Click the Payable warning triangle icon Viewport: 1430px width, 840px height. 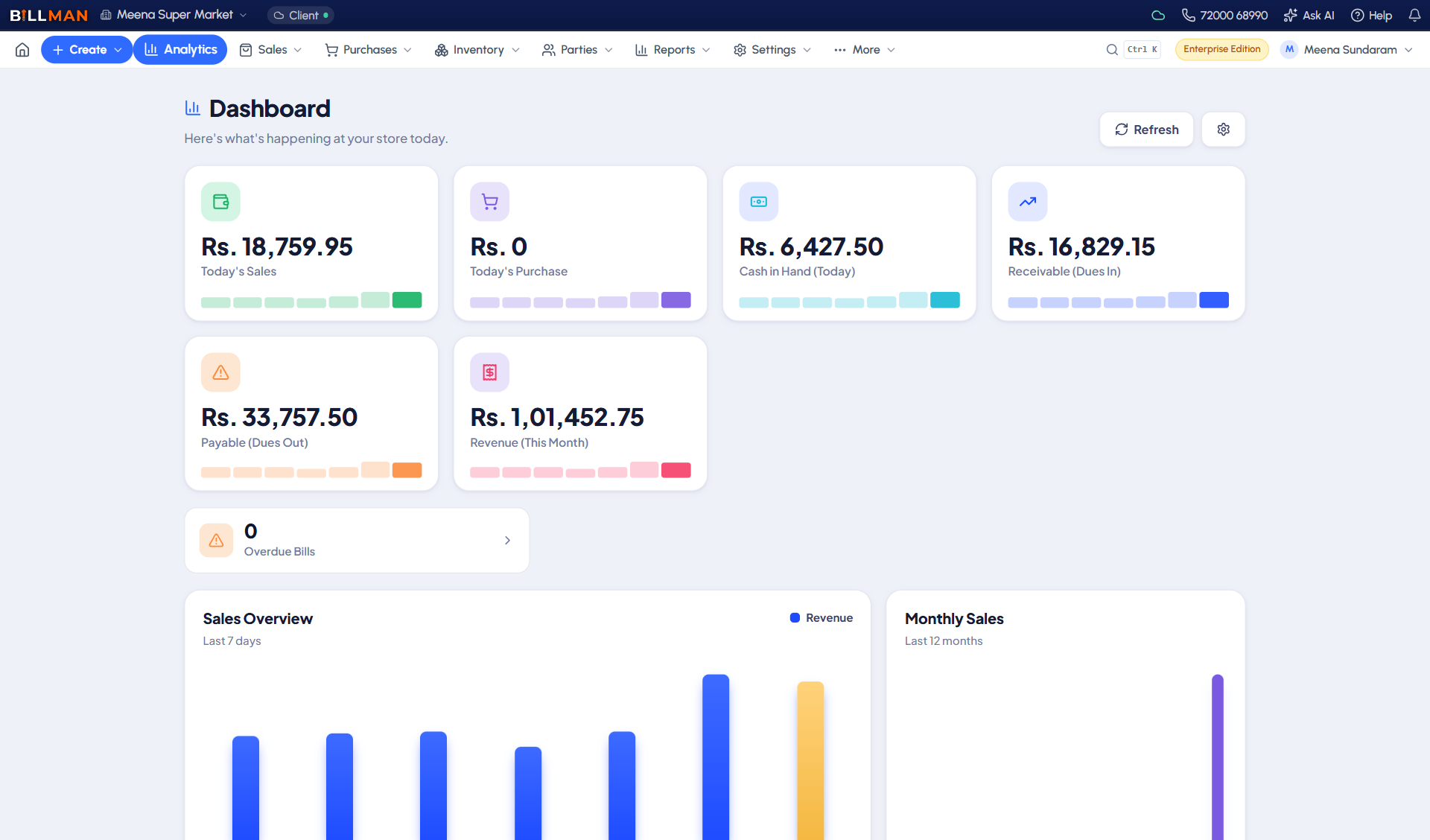pos(220,372)
